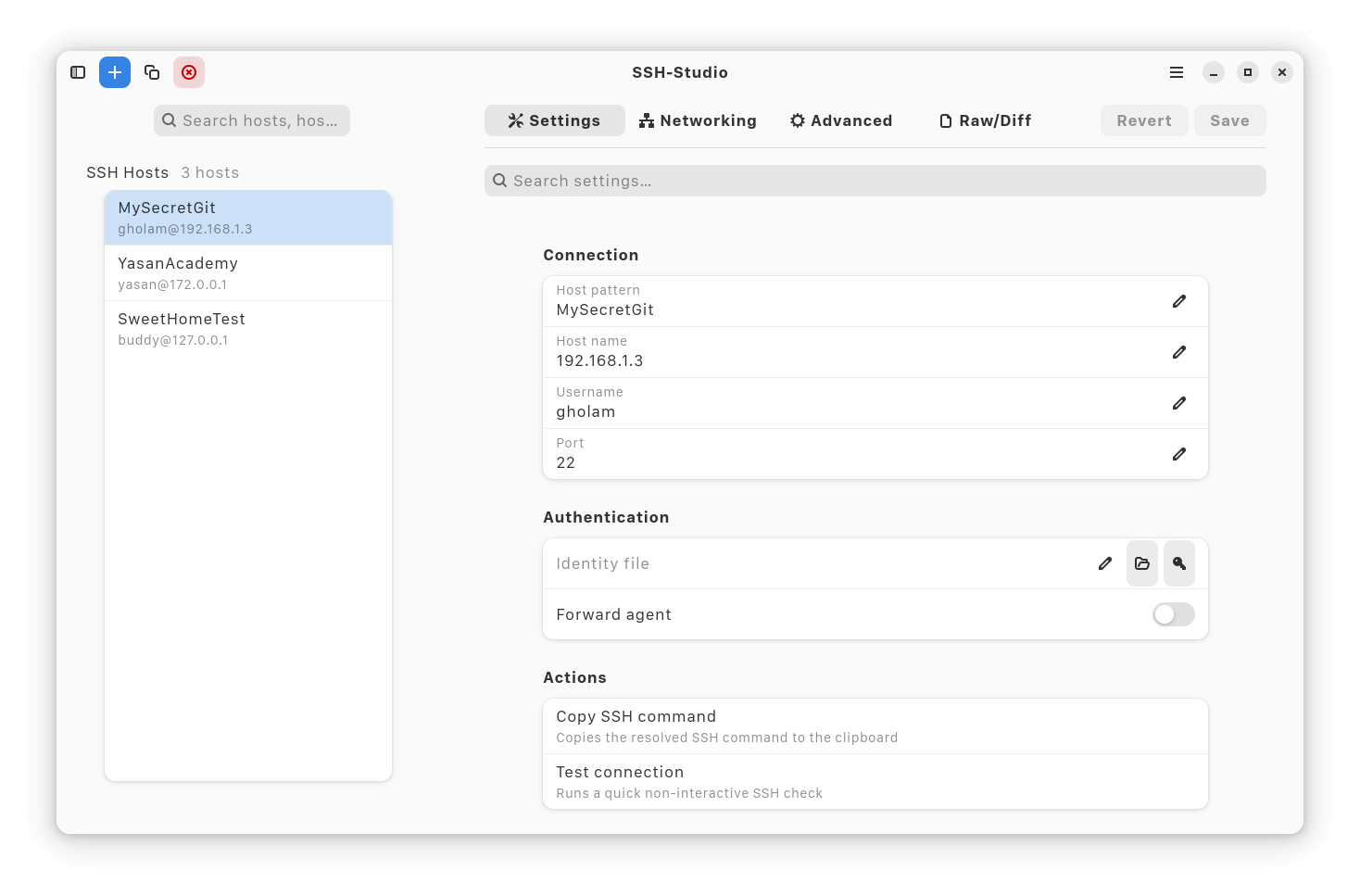Maximize the SSH-Studio window
Screen dimensions: 1360x896
point(1248,72)
